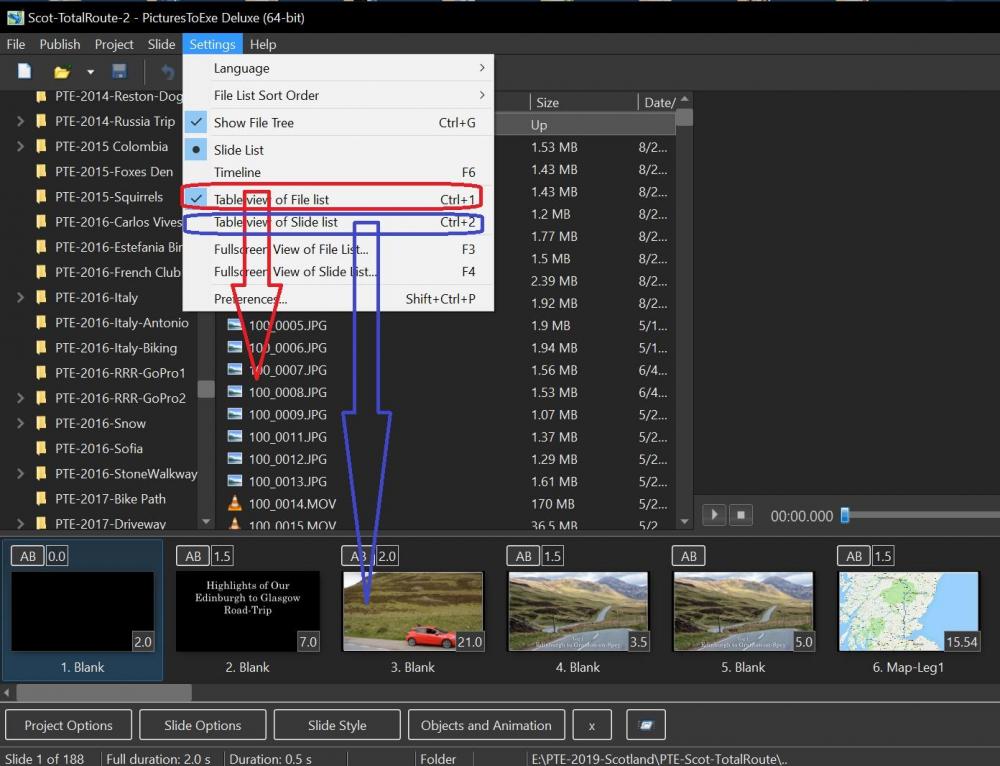Click the window icon button beside x
The image size is (1000, 766).
pyautogui.click(x=646, y=725)
